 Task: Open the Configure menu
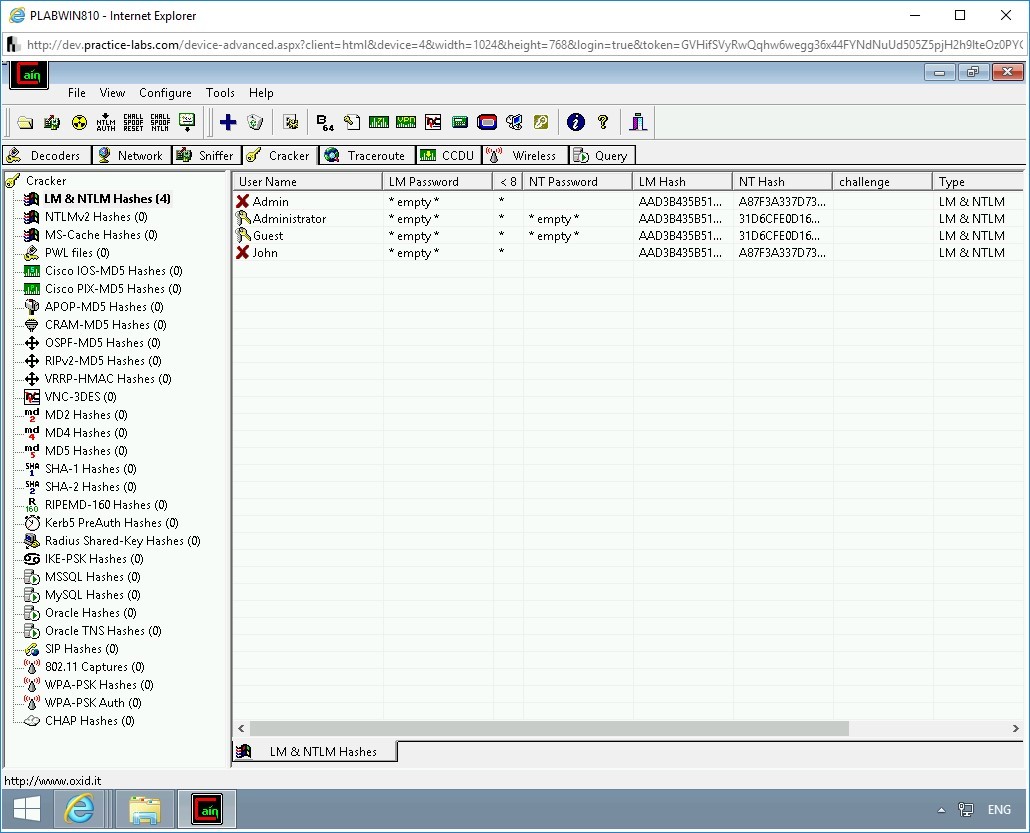(165, 92)
